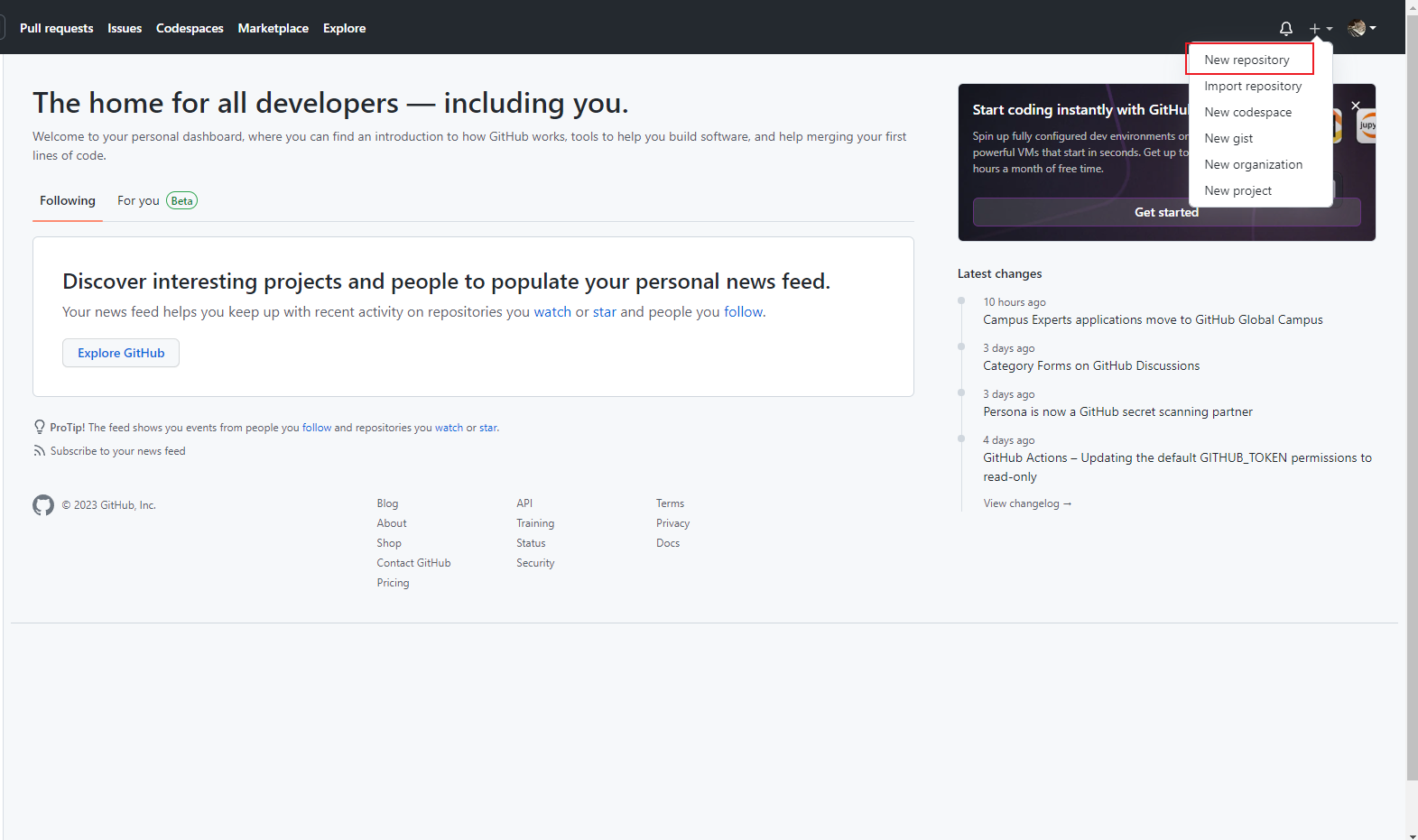Follow the 'watch' link in news feed text

click(552, 311)
